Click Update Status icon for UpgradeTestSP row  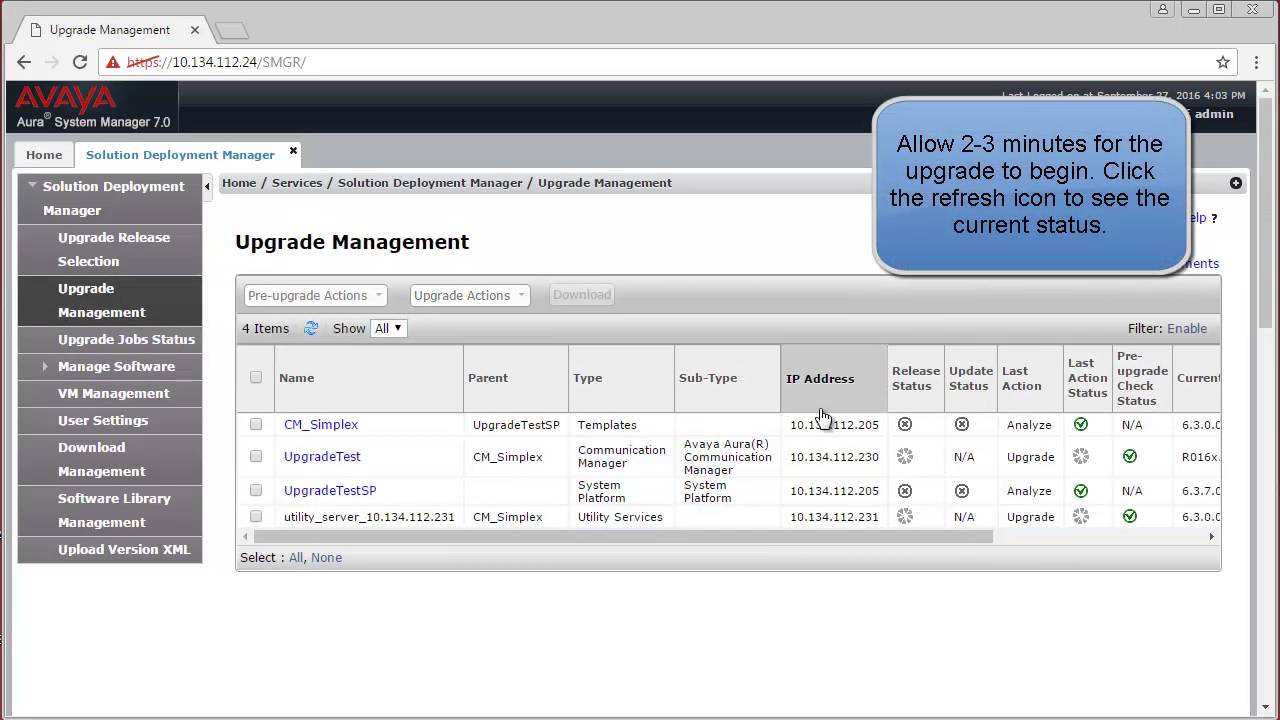click(962, 491)
